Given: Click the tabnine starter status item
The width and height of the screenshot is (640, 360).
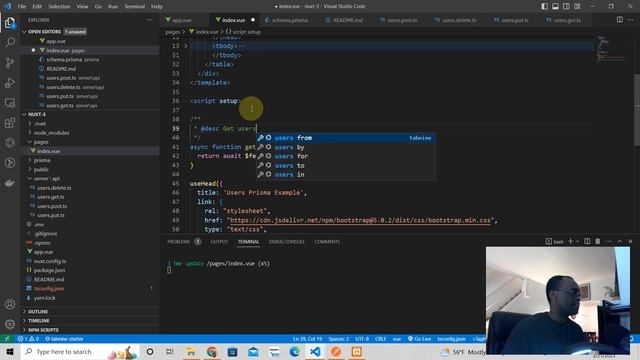Looking at the screenshot, I should click(64, 339).
